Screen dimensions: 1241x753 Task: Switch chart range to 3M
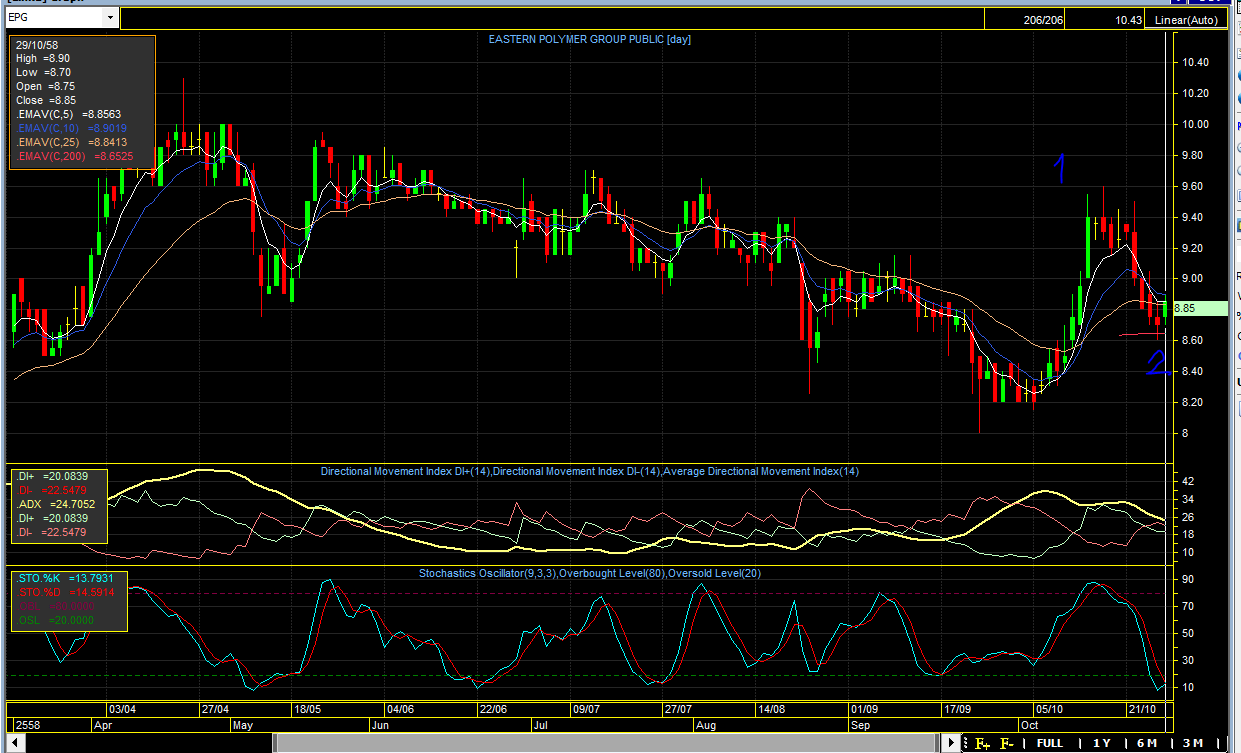[1192, 743]
